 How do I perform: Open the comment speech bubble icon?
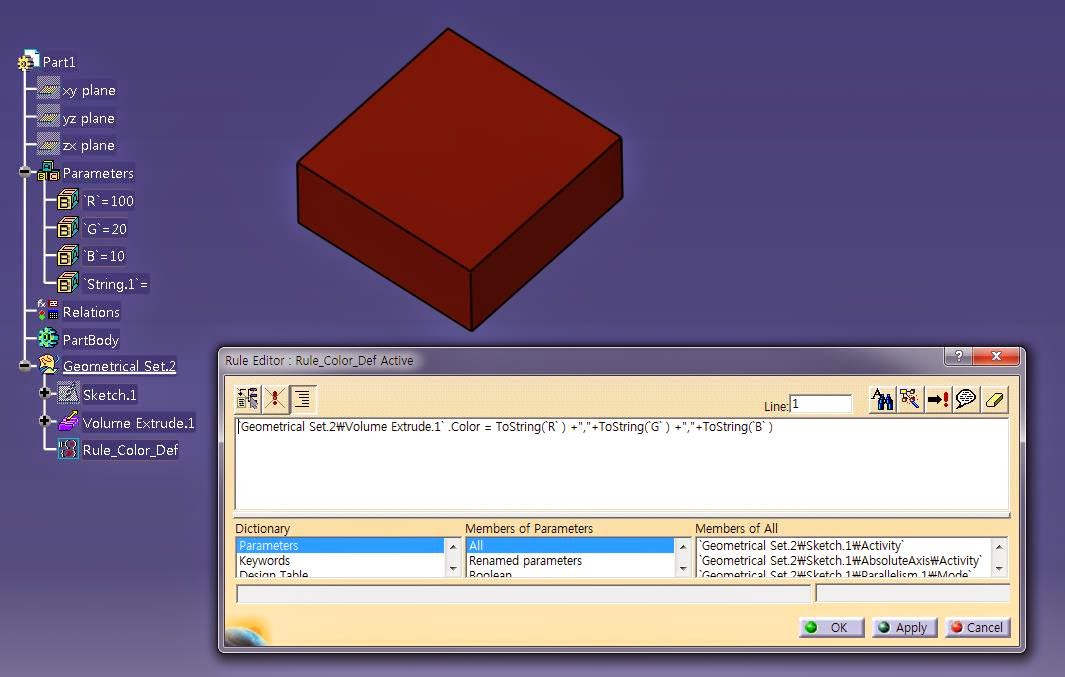tap(966, 399)
